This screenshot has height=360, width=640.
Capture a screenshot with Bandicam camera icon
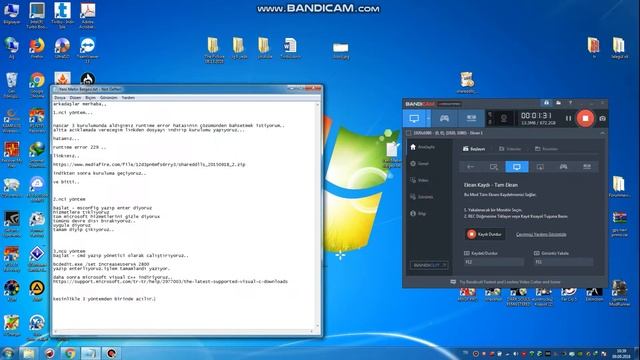[602, 119]
